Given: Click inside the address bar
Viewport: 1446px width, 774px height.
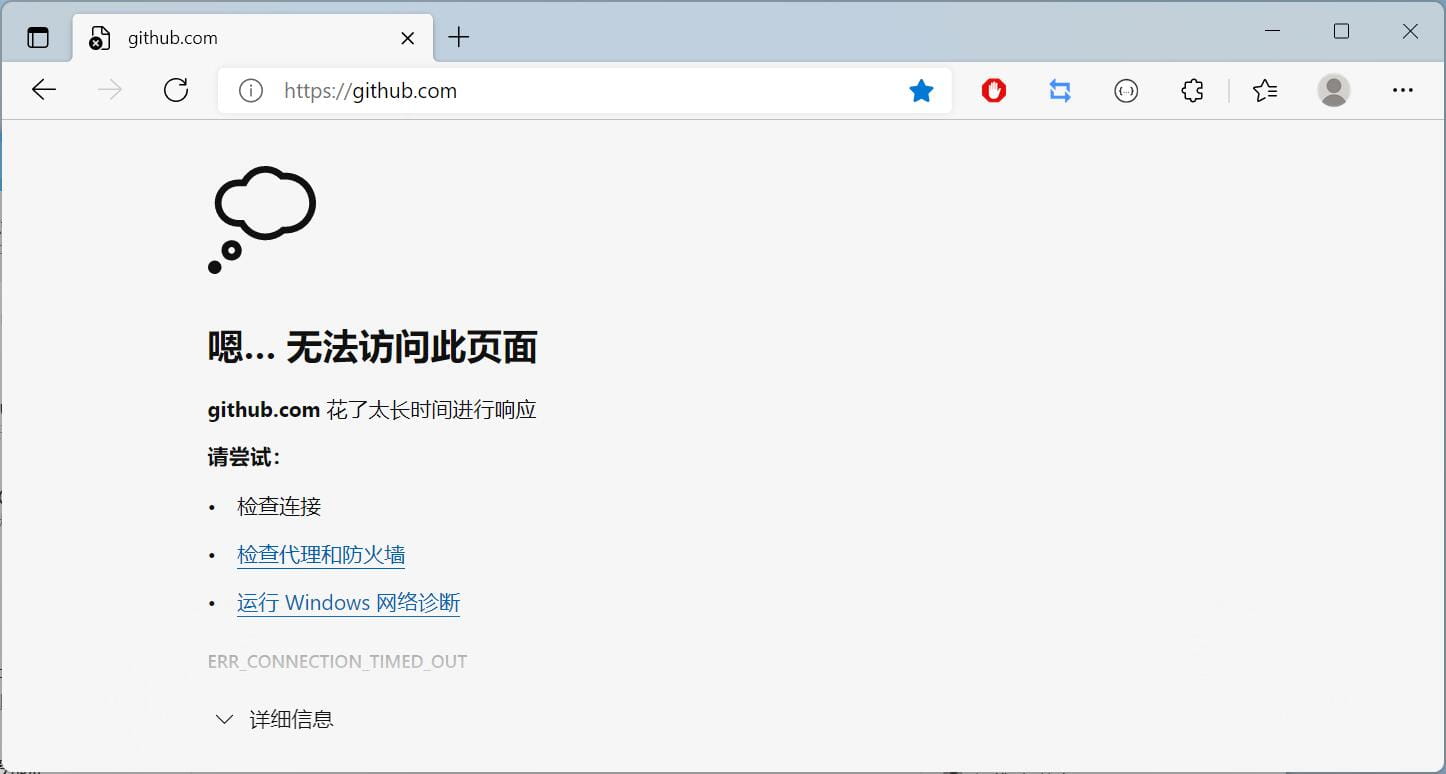Looking at the screenshot, I should click(x=600, y=90).
